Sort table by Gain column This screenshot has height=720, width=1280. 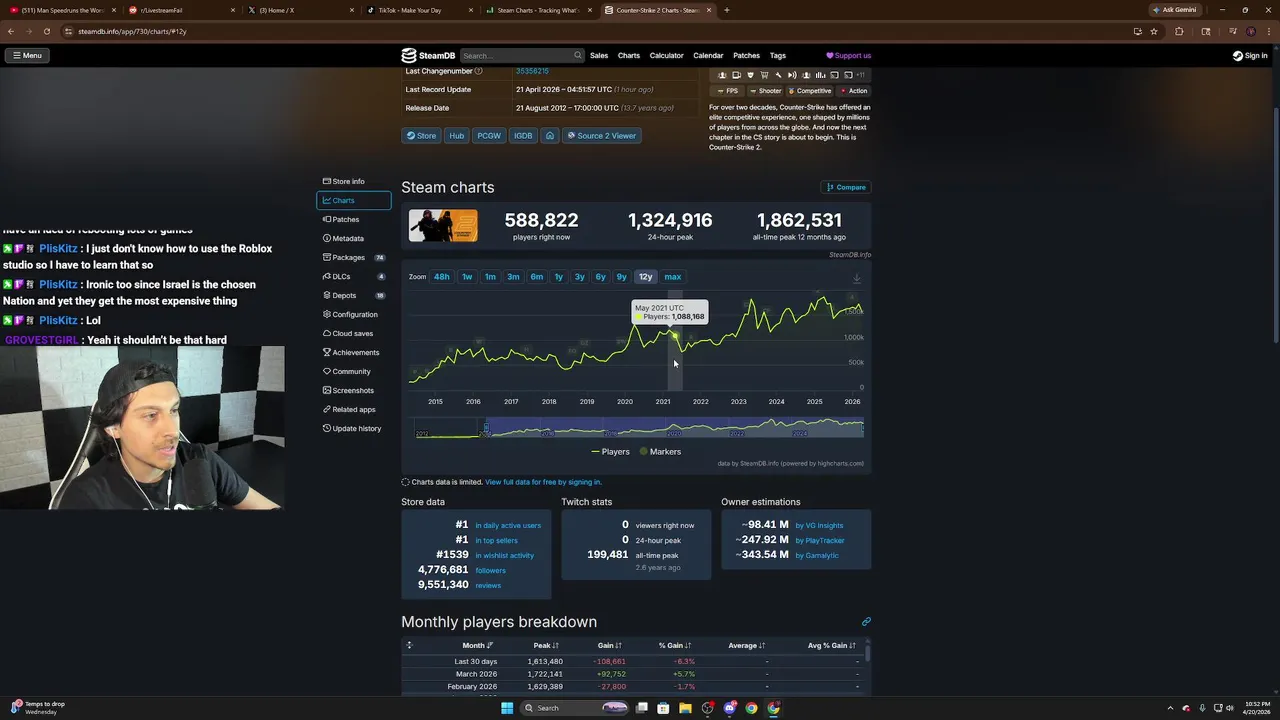pos(610,646)
